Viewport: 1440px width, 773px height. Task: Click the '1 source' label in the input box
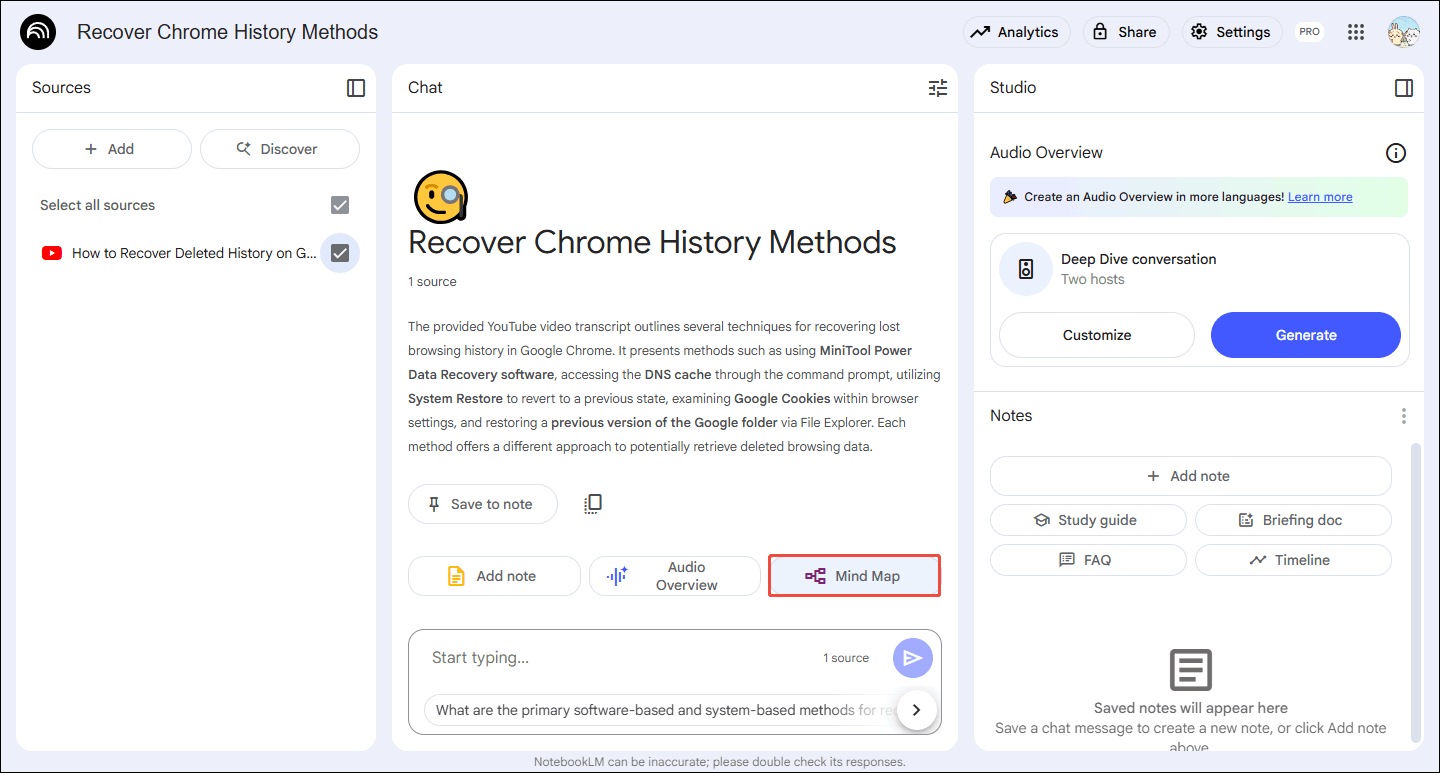click(x=846, y=658)
